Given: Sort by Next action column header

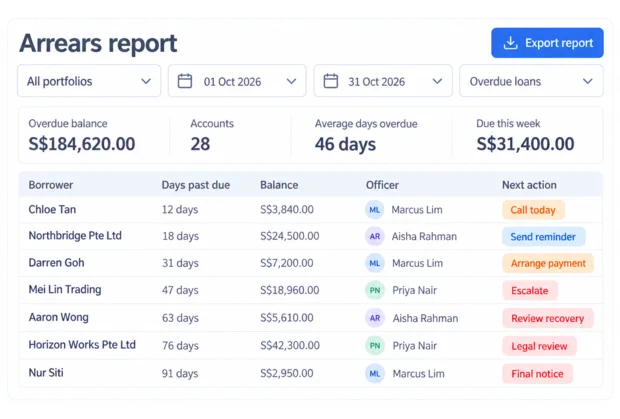Looking at the screenshot, I should coord(529,185).
